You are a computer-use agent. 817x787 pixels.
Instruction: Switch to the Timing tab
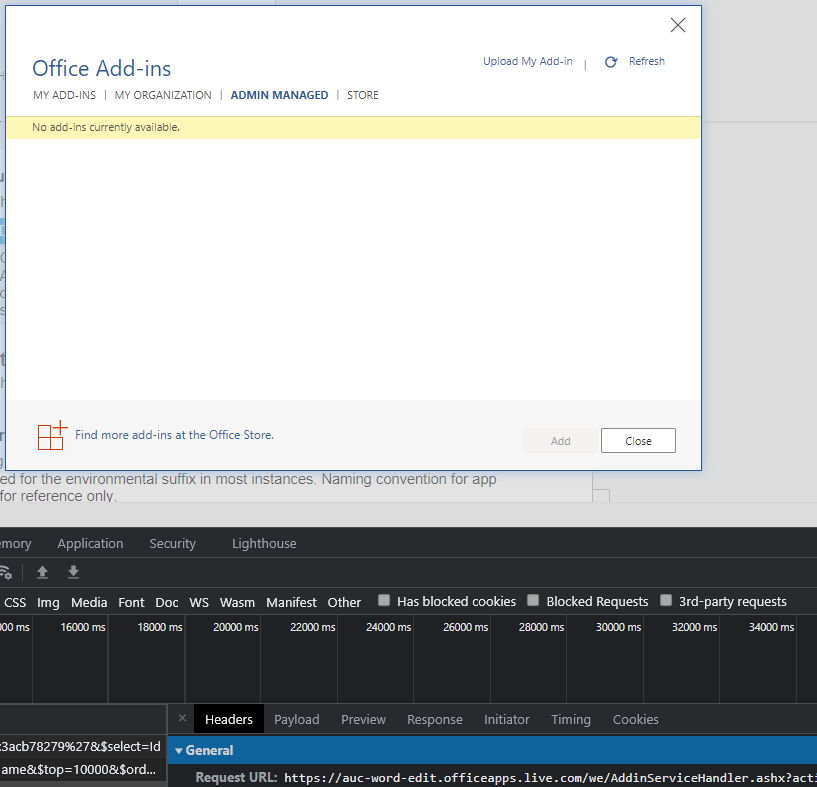(571, 719)
